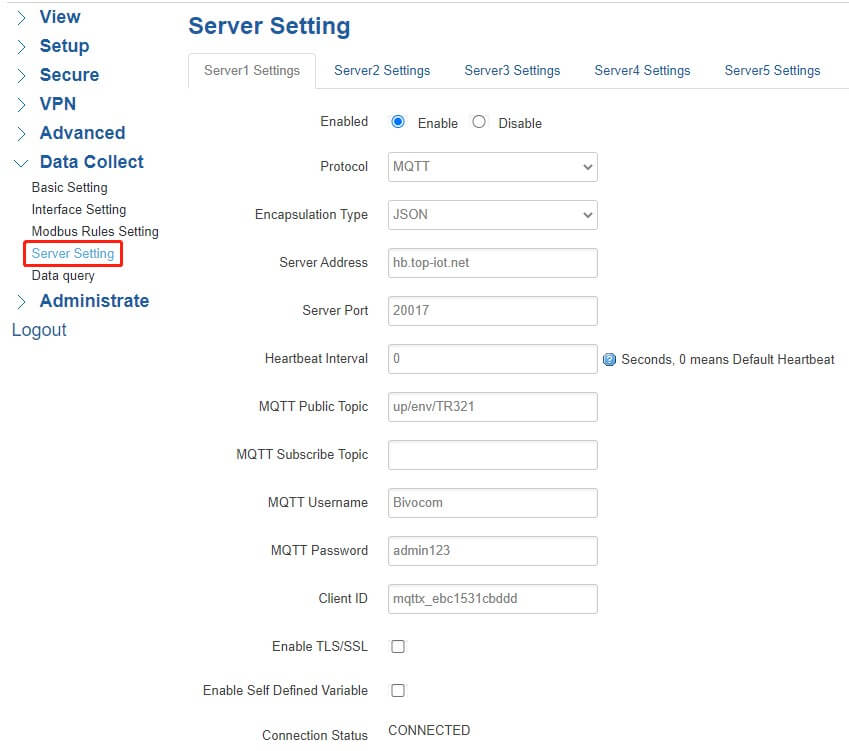Image resolution: width=849 pixels, height=751 pixels.
Task: Expand the Administrate menu chevron
Action: 21,302
